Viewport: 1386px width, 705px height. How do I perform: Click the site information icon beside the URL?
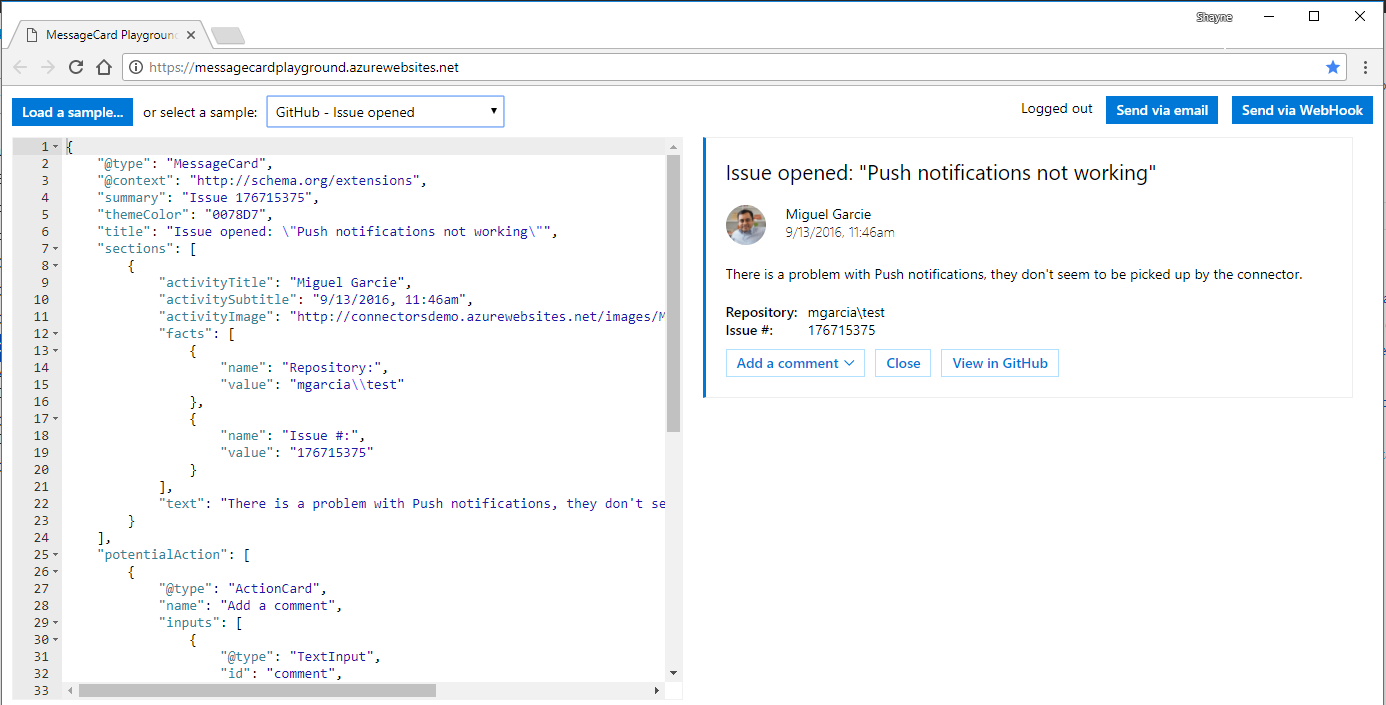pos(136,67)
